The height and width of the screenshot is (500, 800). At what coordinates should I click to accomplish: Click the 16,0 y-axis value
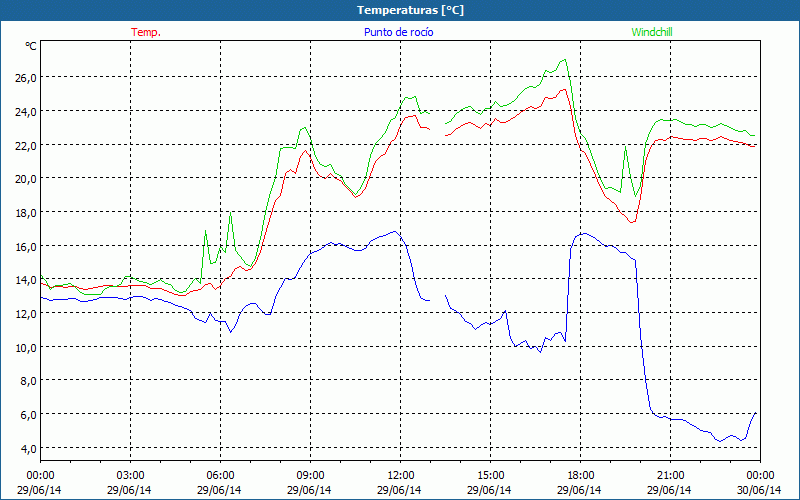(26, 246)
